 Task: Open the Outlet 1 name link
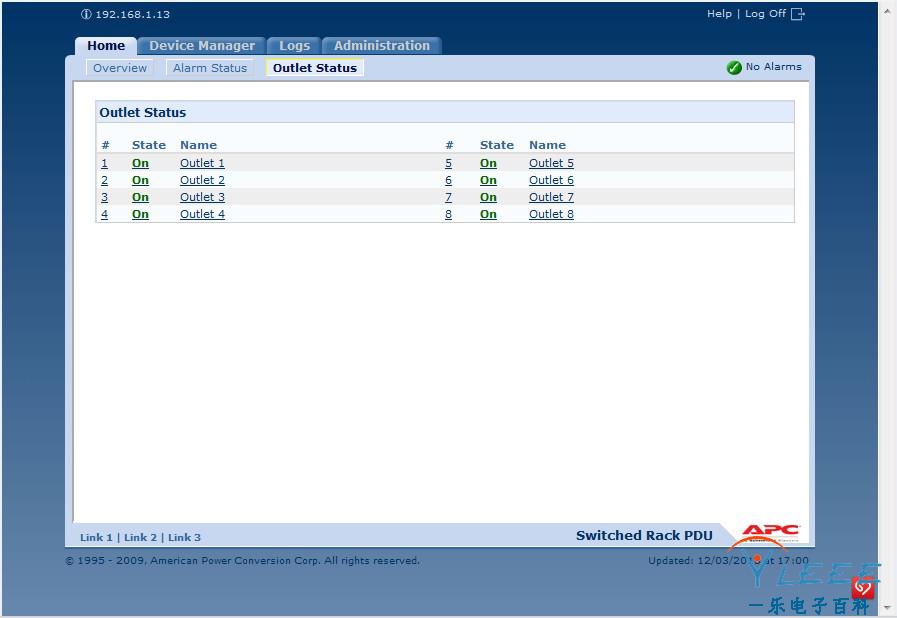(202, 163)
